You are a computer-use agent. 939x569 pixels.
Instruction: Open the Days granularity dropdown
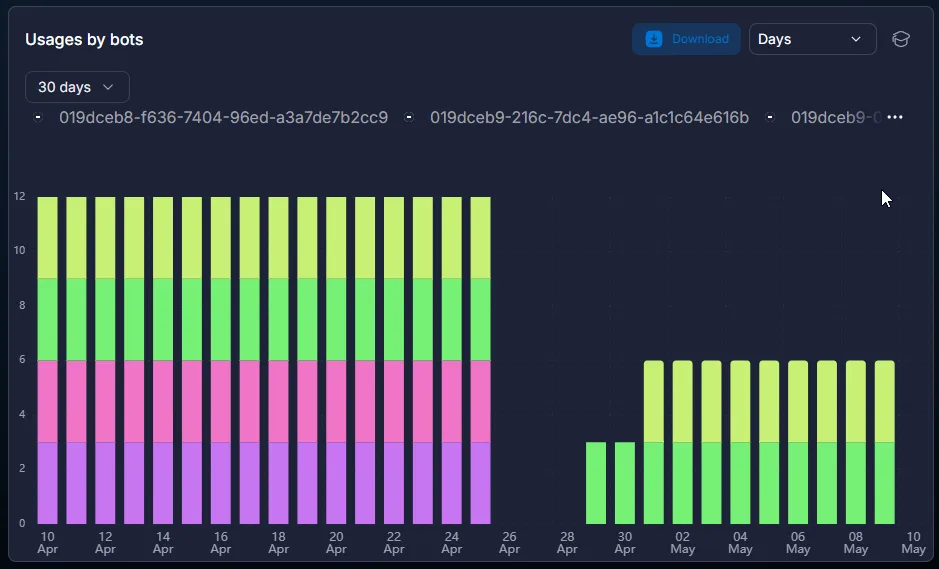813,39
